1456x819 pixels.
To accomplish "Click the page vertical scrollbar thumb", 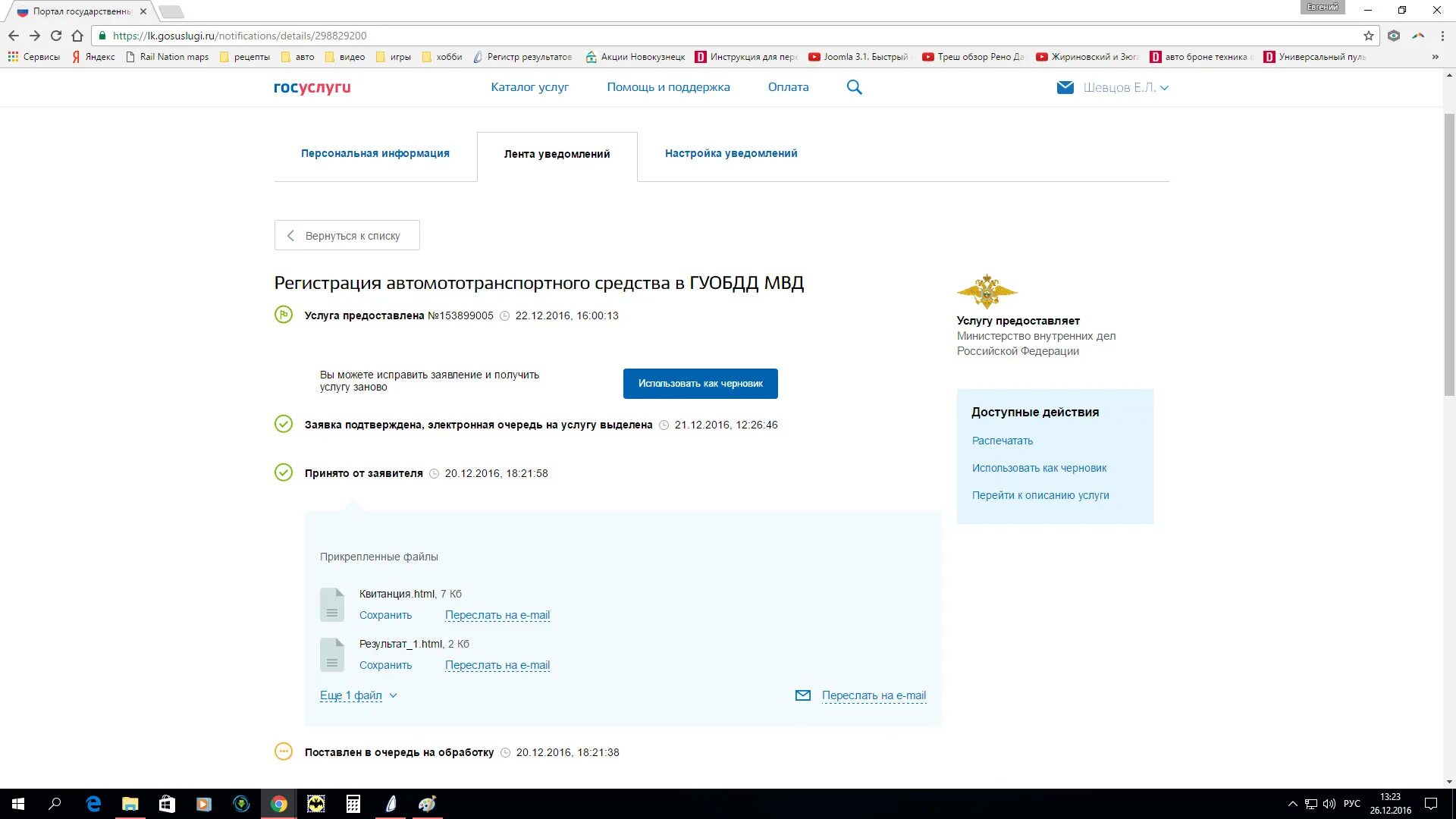I will (1449, 254).
